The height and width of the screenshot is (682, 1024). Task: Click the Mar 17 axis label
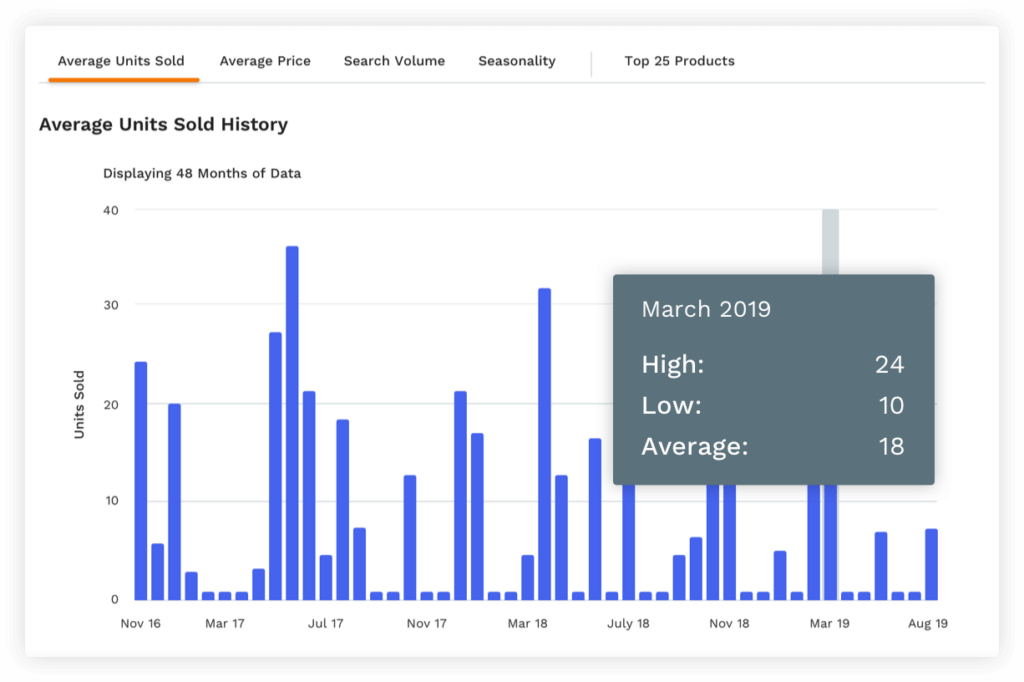click(x=225, y=623)
